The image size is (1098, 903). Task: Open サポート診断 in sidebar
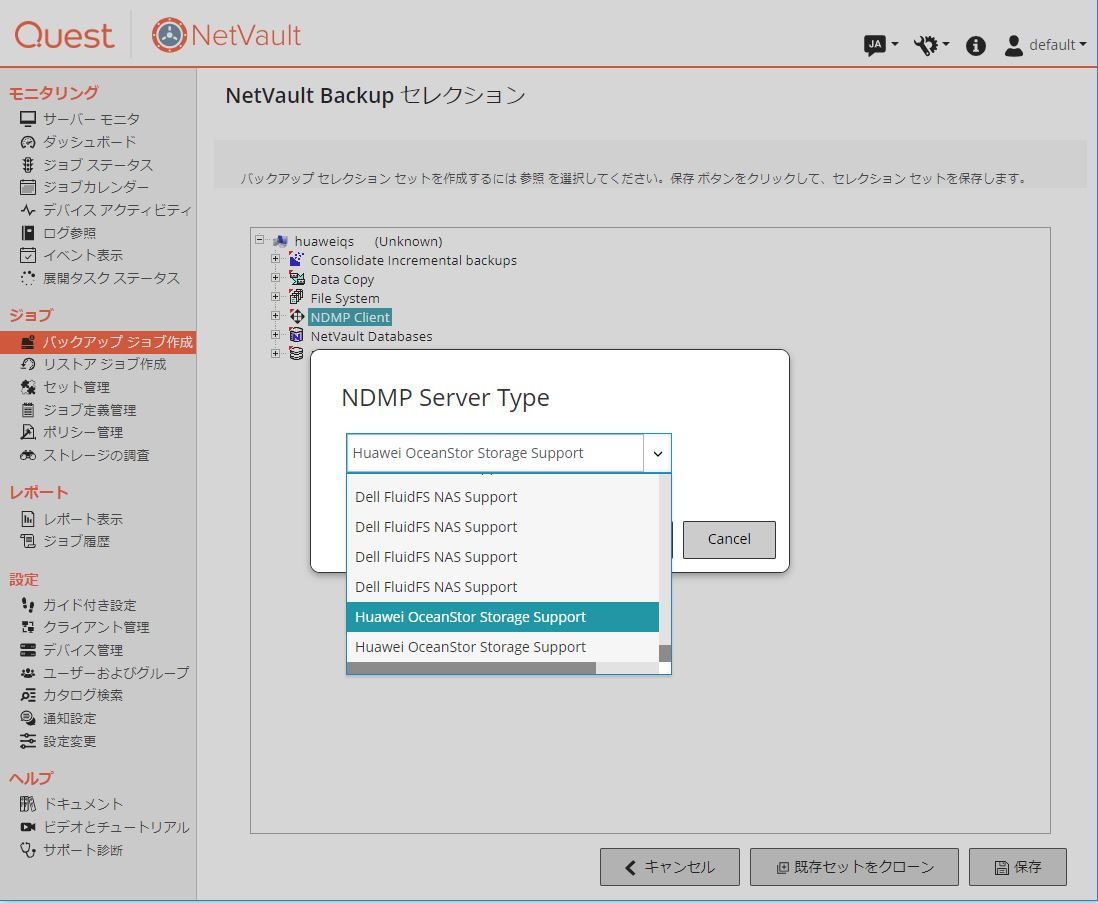83,850
